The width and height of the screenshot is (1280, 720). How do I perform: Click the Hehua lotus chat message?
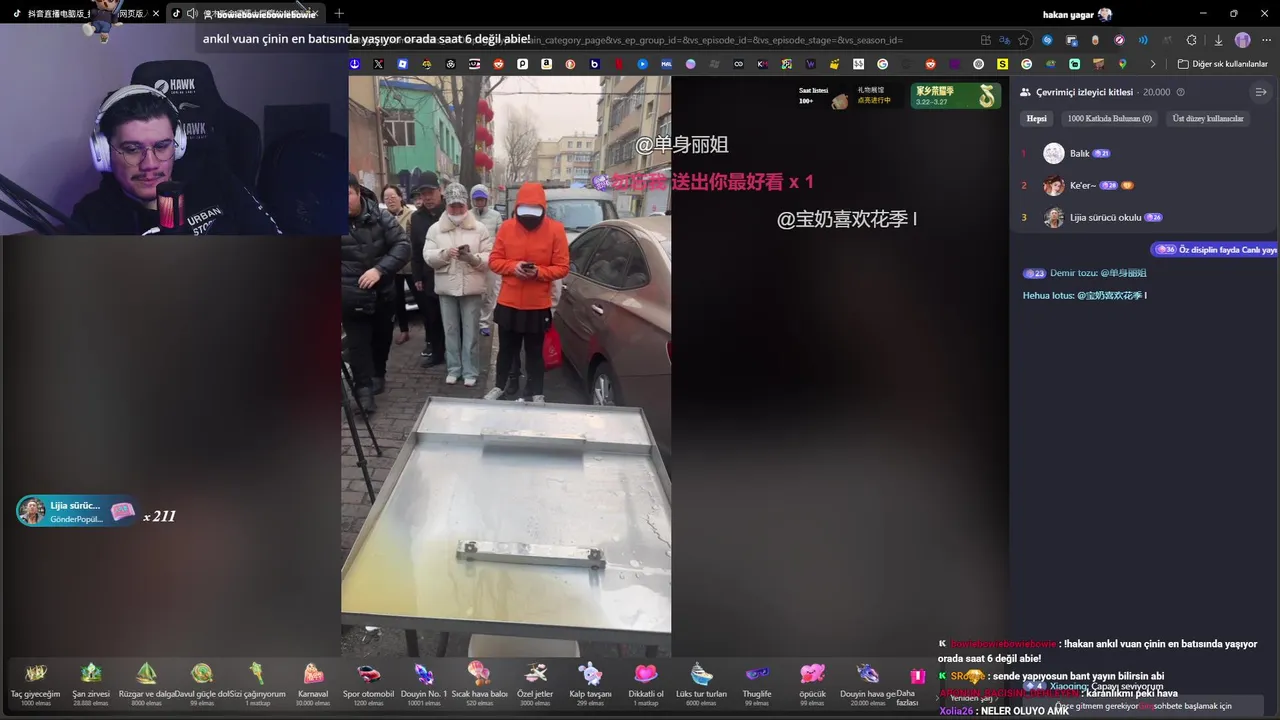1085,296
